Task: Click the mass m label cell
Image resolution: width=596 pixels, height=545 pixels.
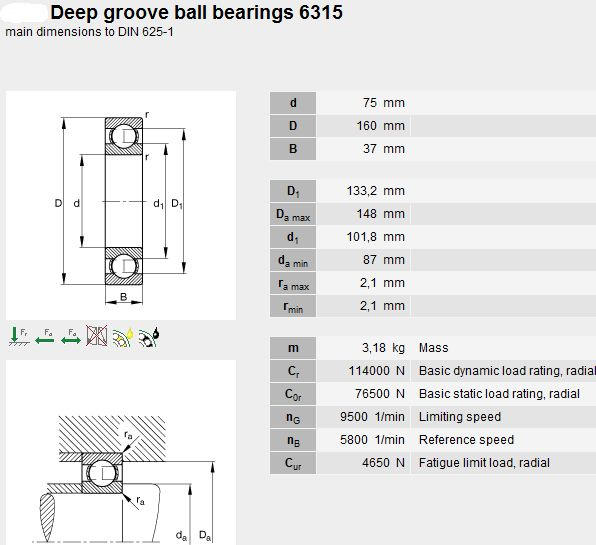Action: [293, 348]
